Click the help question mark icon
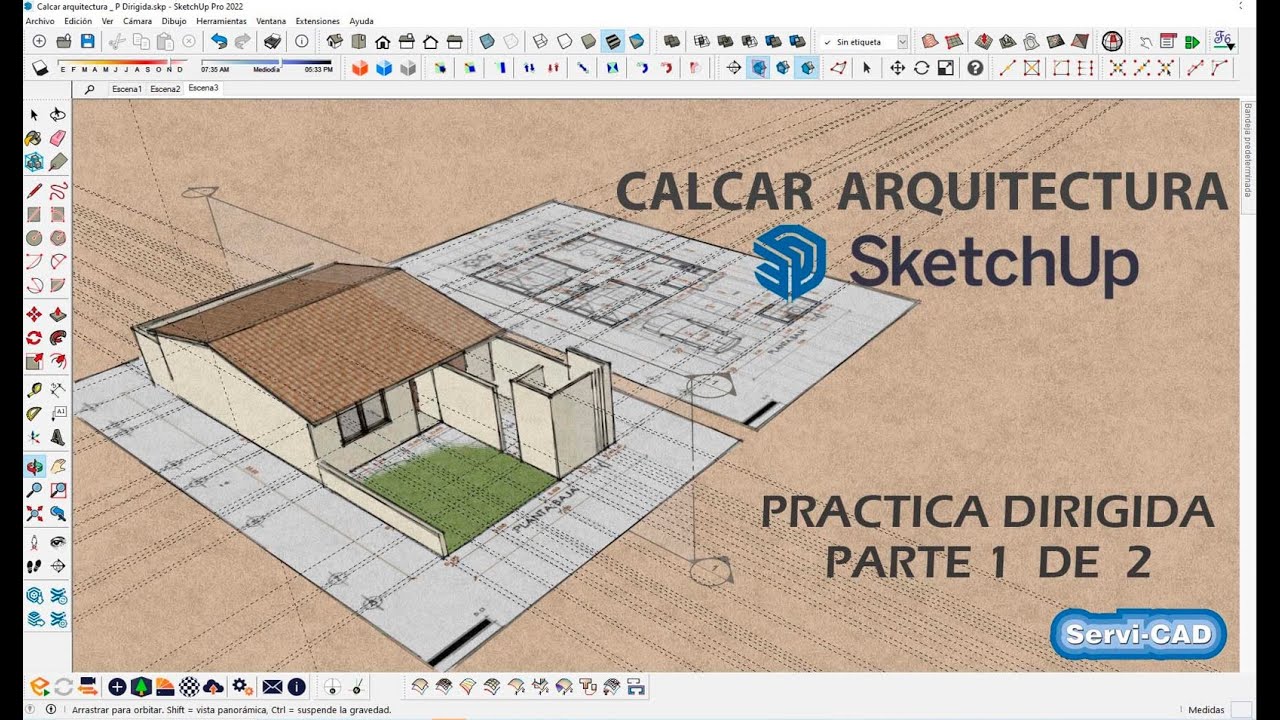Viewport: 1280px width, 720px height. click(975, 68)
